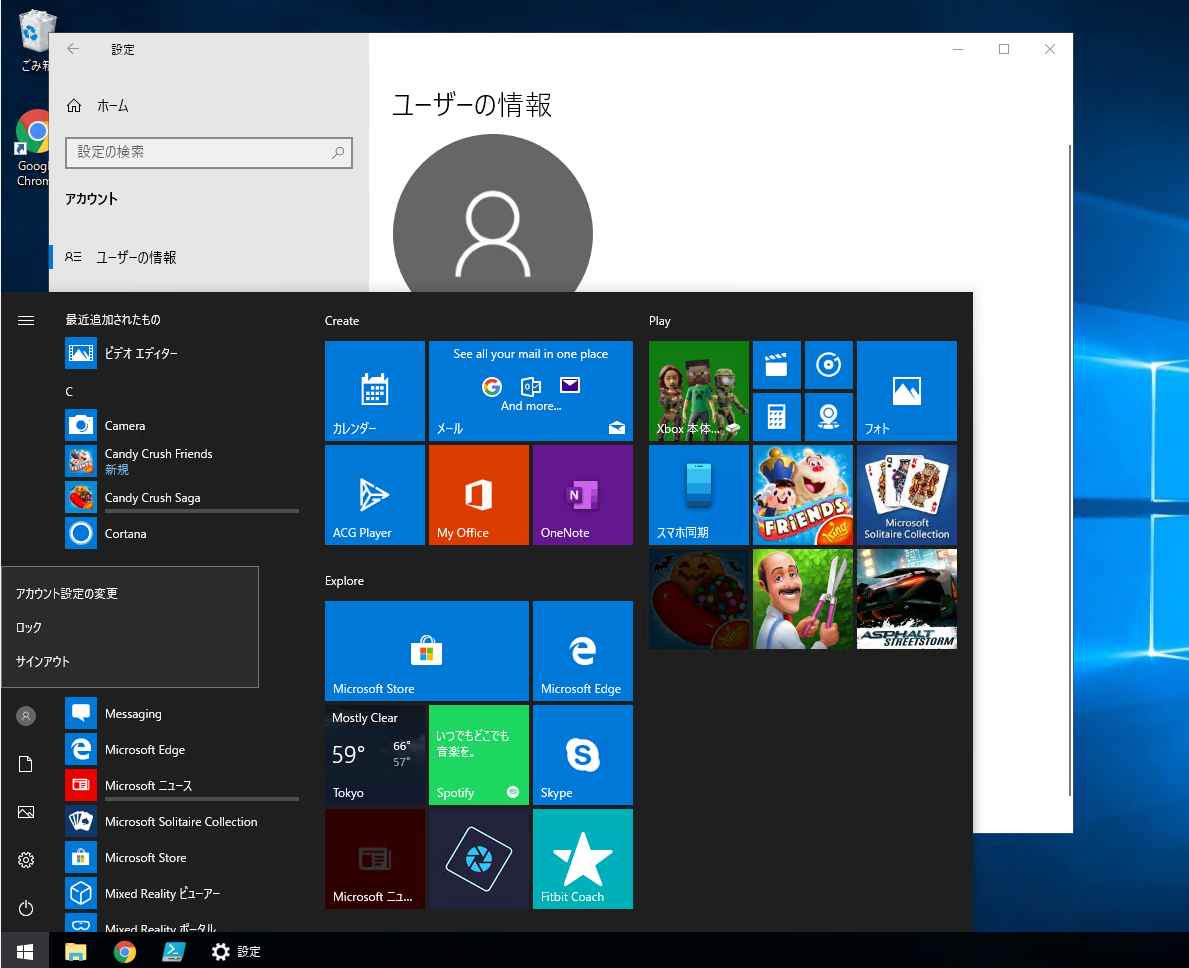Screen dimensions: 1189x968
Task: Click the "Explore" tile group header
Action: (x=344, y=581)
